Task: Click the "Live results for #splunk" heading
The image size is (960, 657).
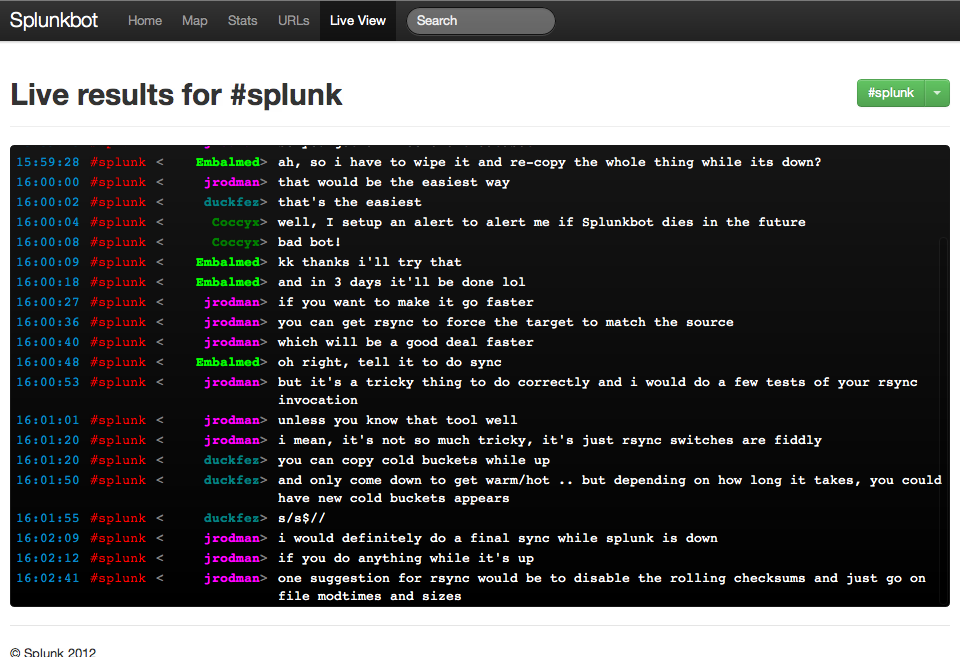Action: pyautogui.click(x=176, y=95)
